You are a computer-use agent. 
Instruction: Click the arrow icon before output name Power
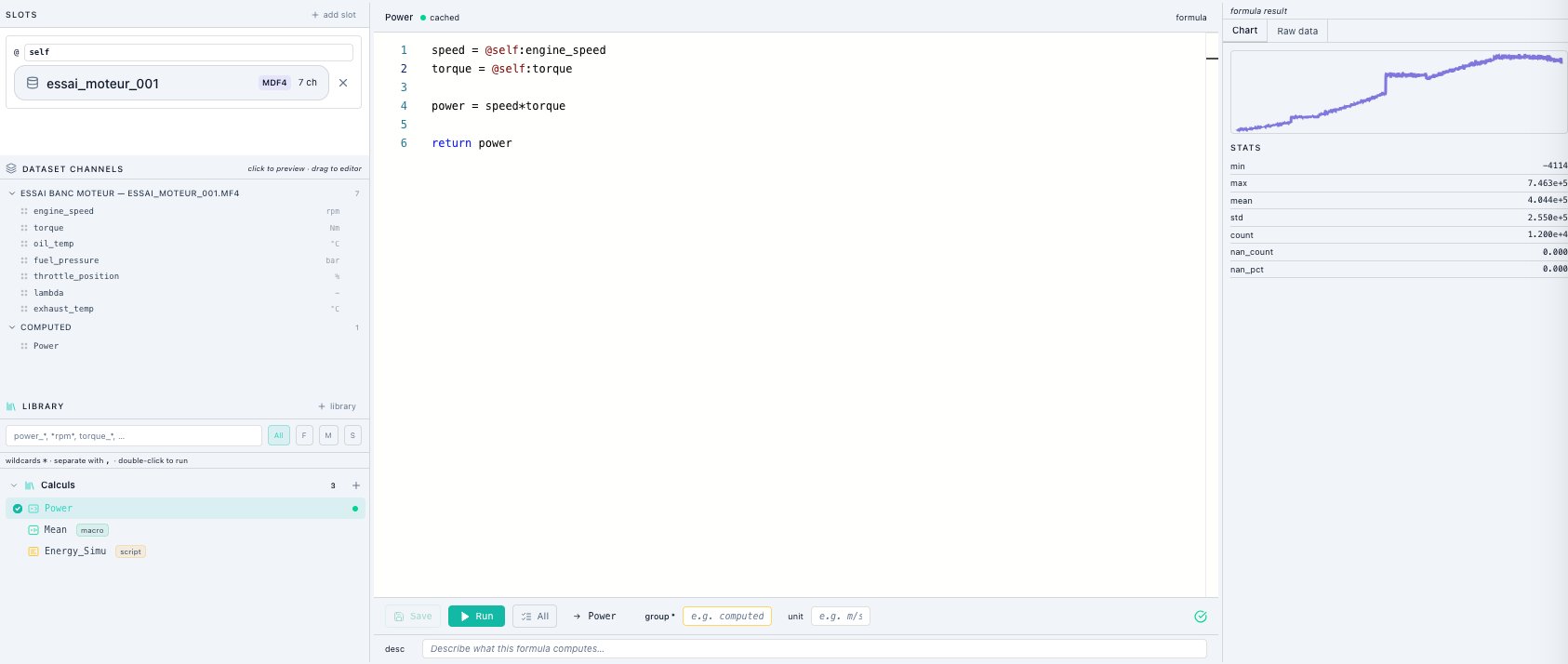577,617
